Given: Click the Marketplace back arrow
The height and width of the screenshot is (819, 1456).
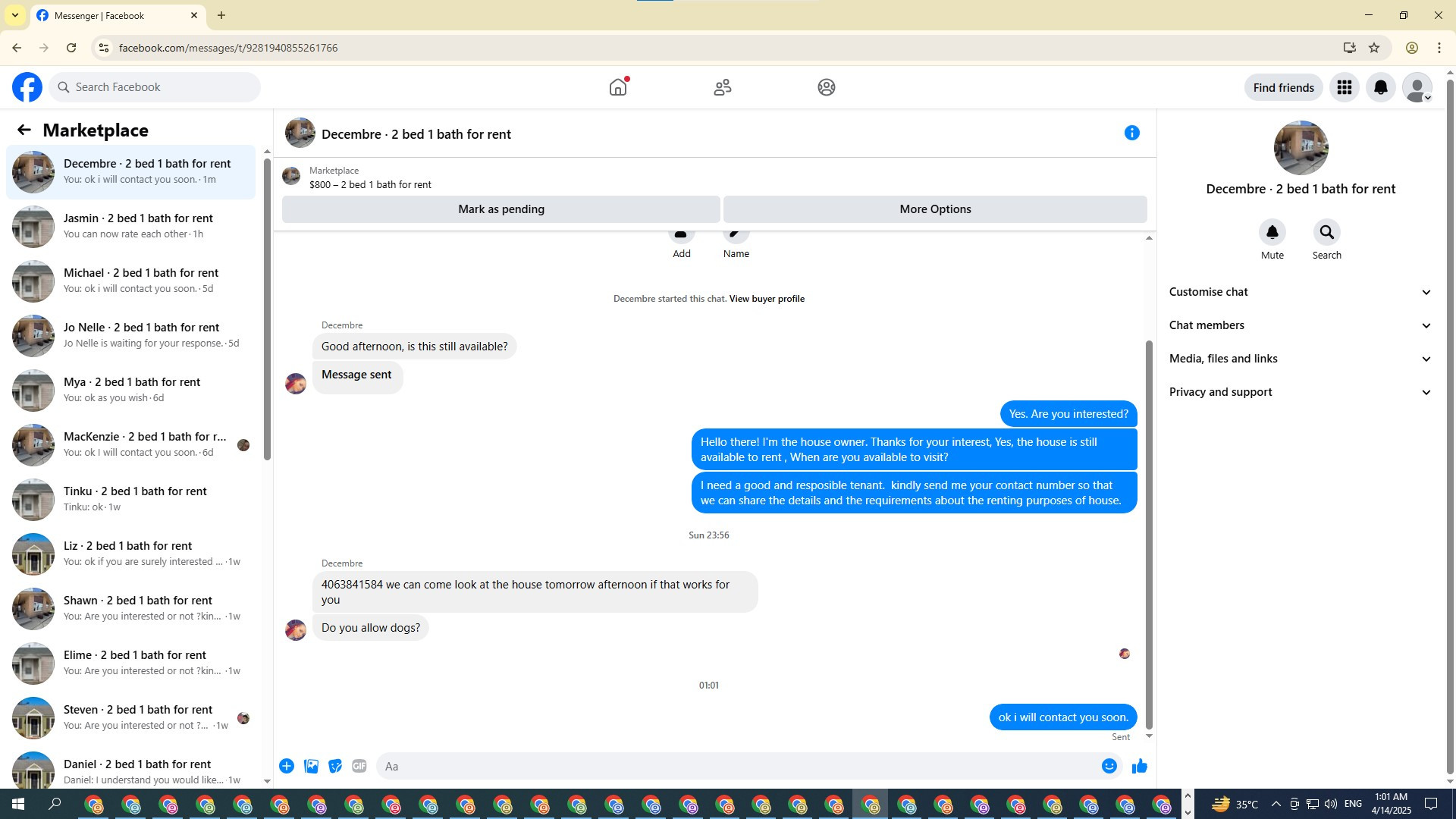Looking at the screenshot, I should pyautogui.click(x=24, y=130).
